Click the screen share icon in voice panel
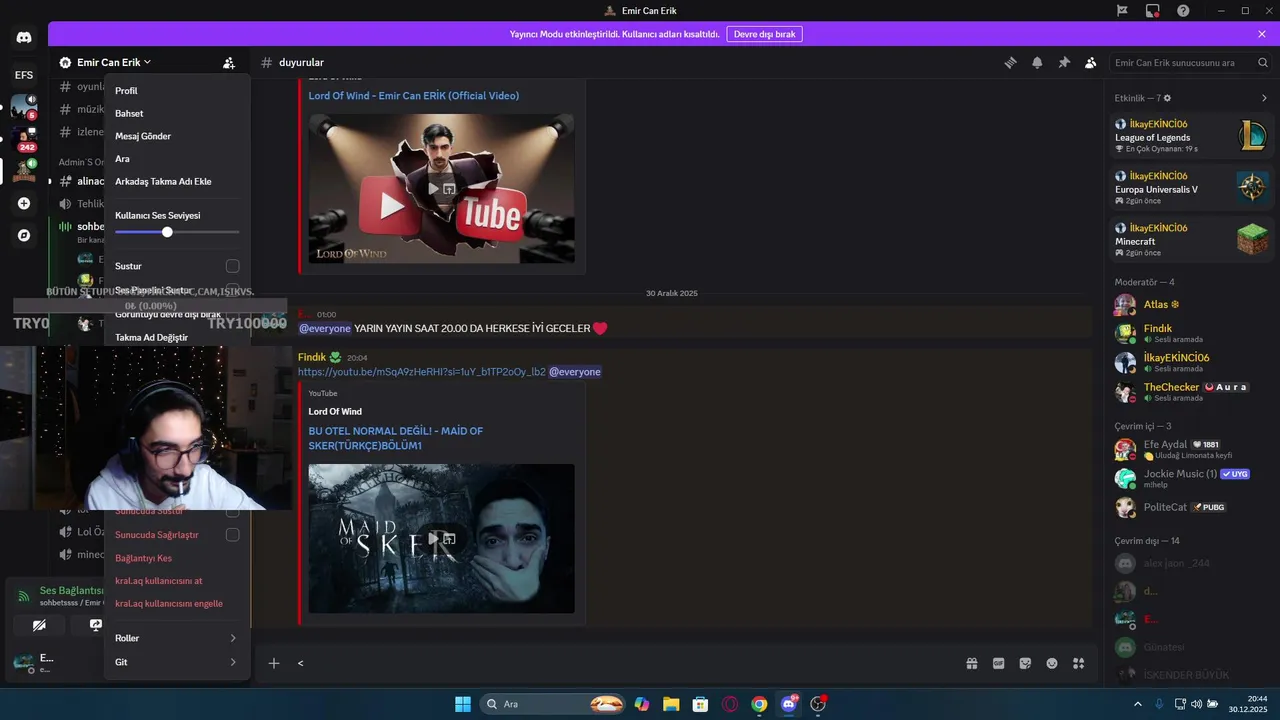This screenshot has width=1280, height=720. point(95,625)
